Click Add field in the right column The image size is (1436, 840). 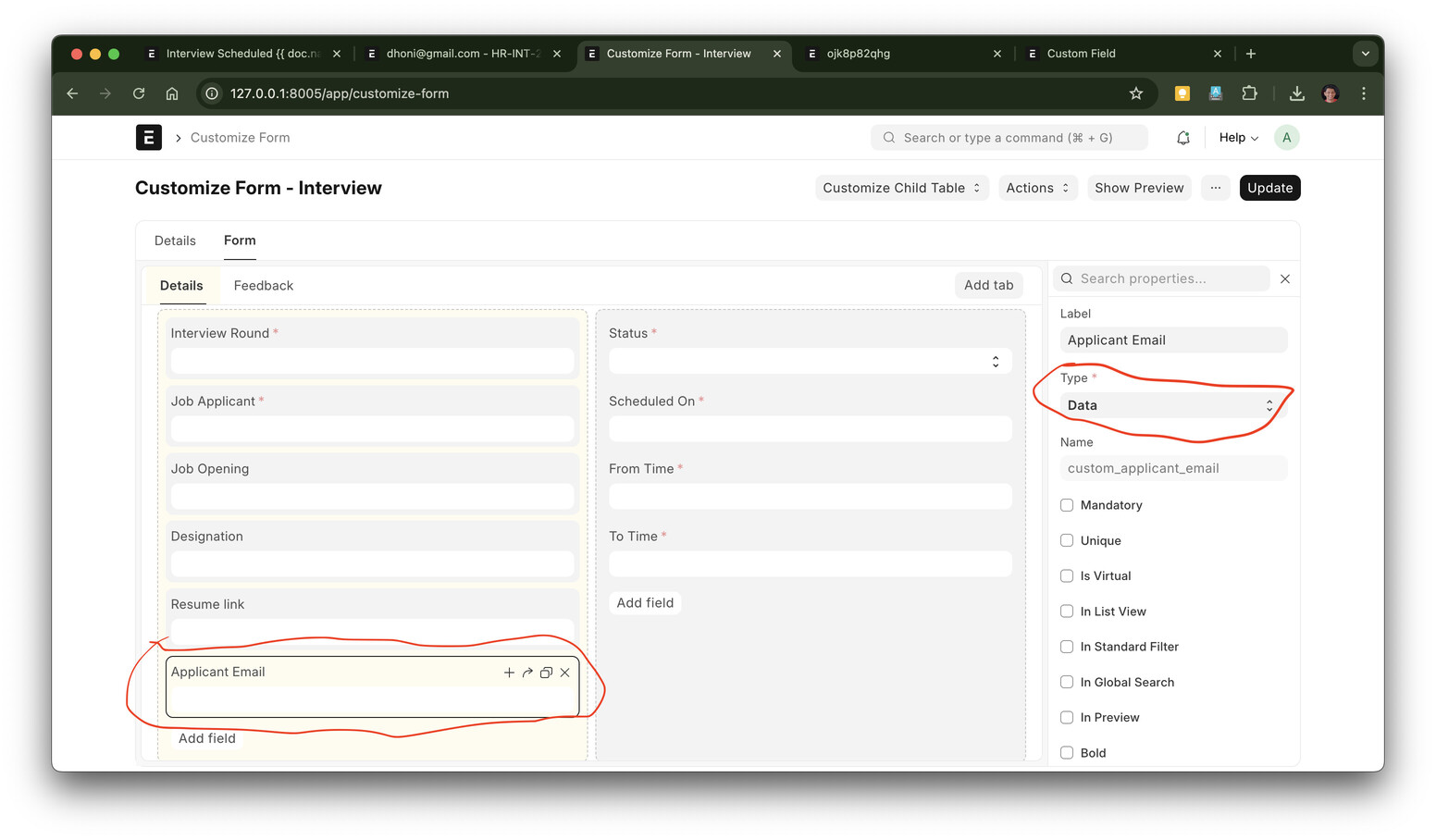click(645, 603)
